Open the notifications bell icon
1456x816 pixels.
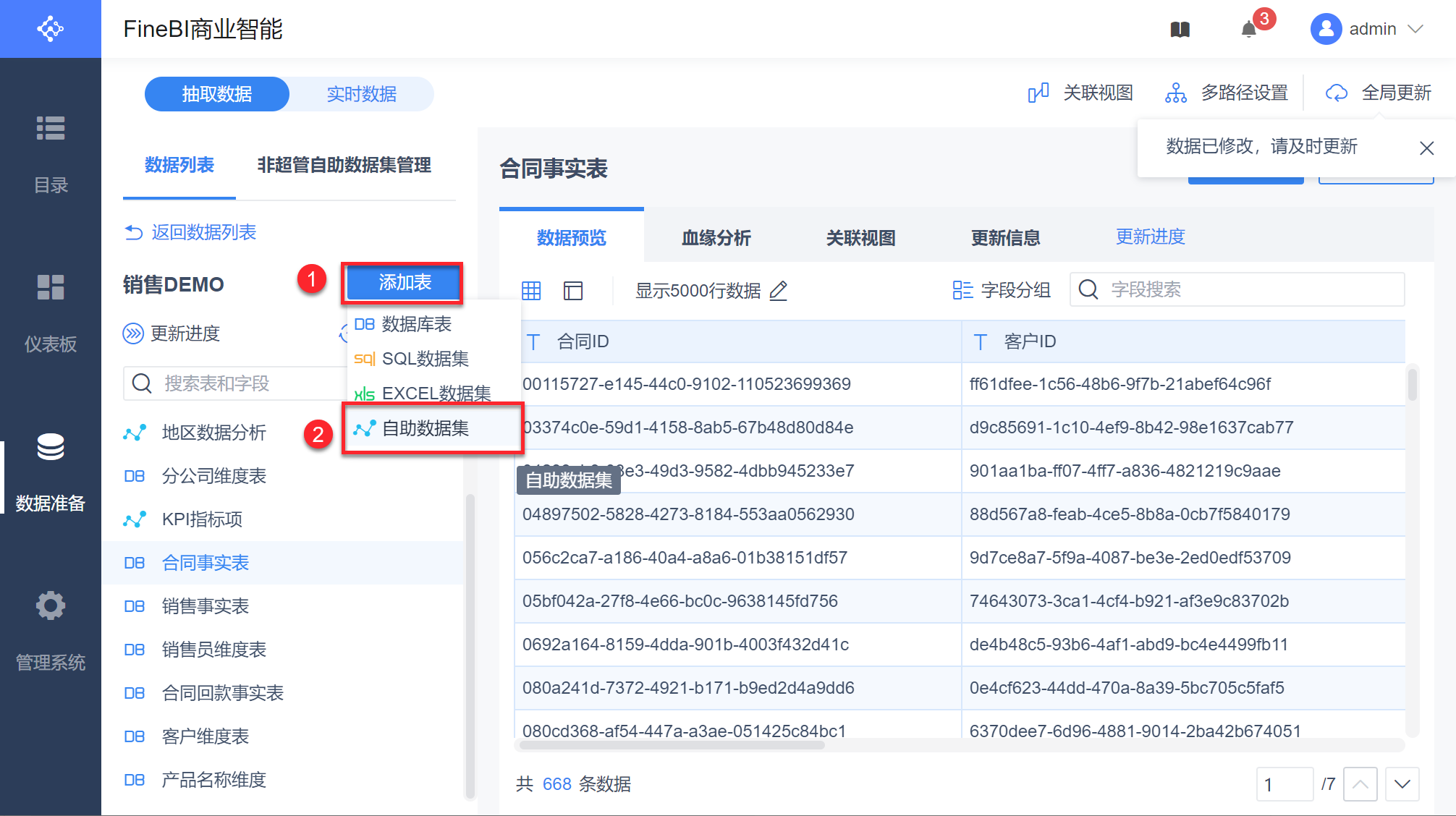tap(1248, 30)
